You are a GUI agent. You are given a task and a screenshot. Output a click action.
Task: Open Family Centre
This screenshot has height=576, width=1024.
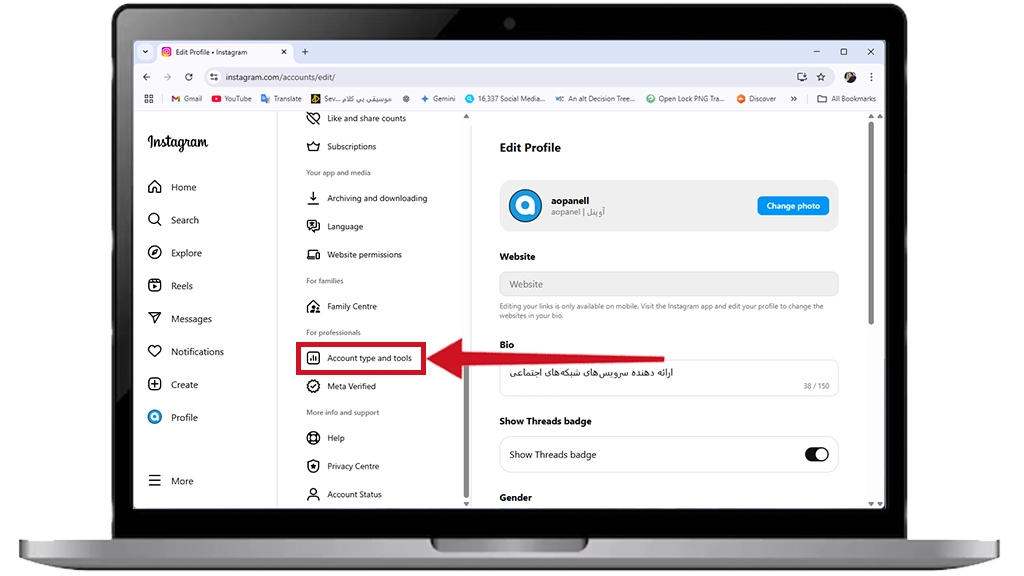coord(342,306)
